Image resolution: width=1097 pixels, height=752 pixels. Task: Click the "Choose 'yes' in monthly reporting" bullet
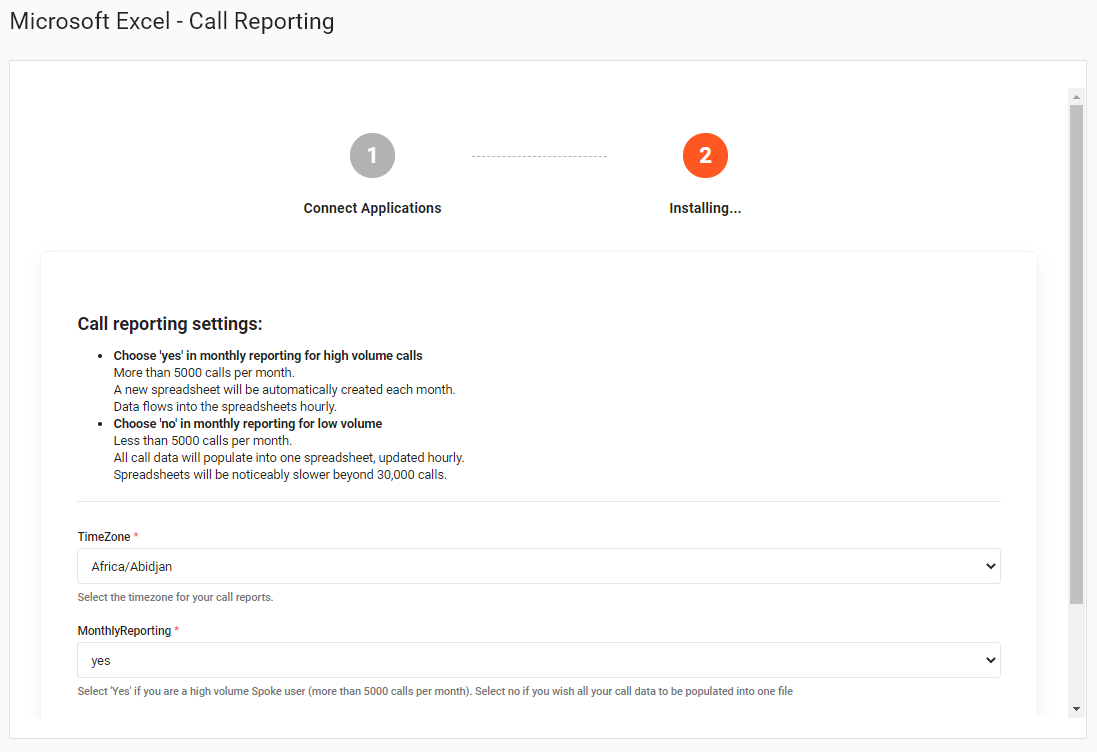268,355
